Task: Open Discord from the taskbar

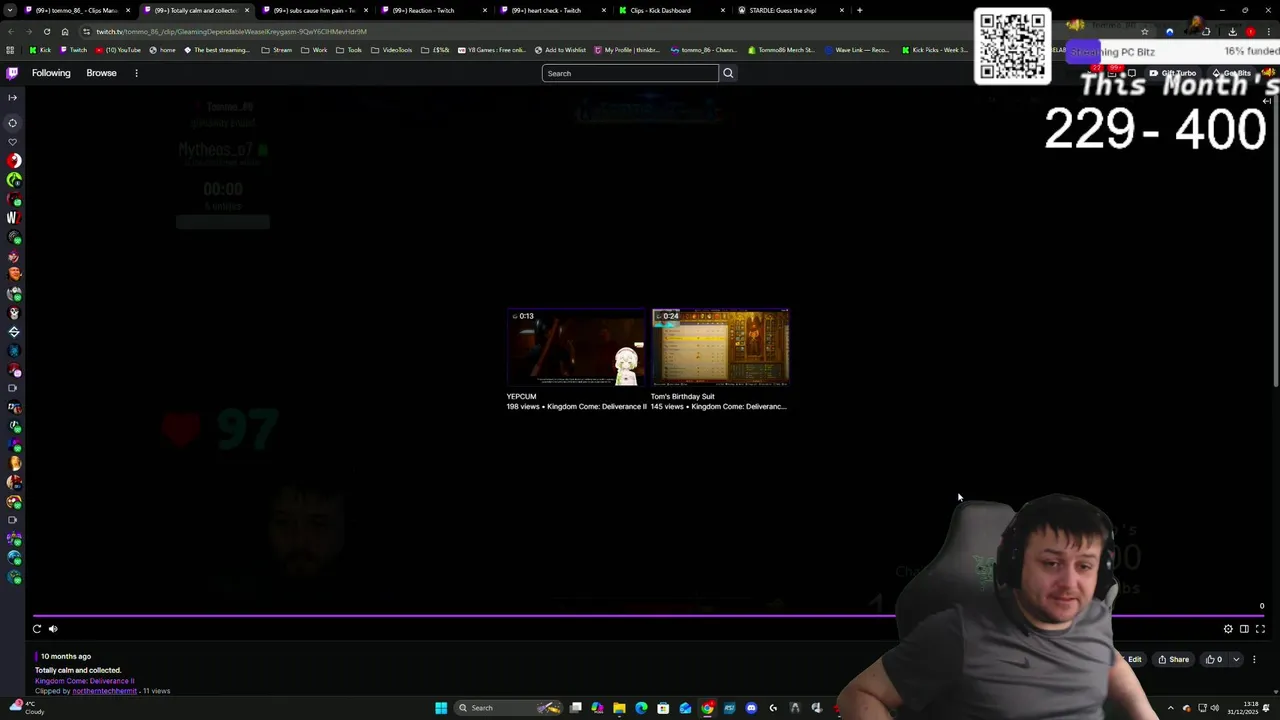Action: 751,708
